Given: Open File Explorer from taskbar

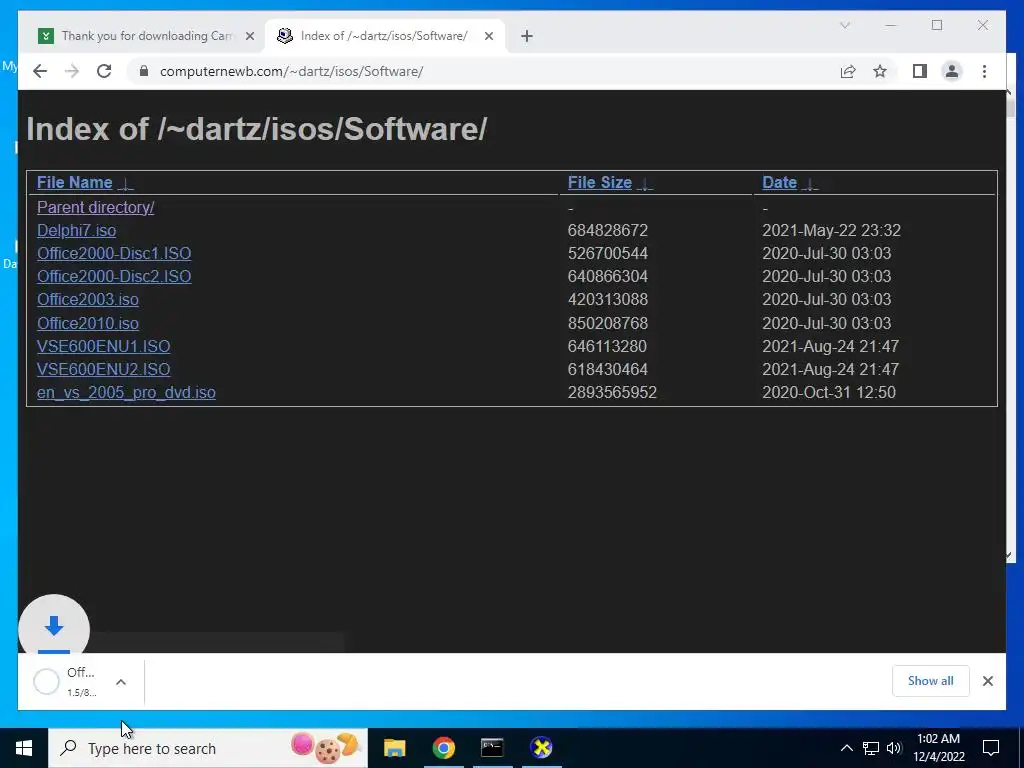Looking at the screenshot, I should 394,748.
